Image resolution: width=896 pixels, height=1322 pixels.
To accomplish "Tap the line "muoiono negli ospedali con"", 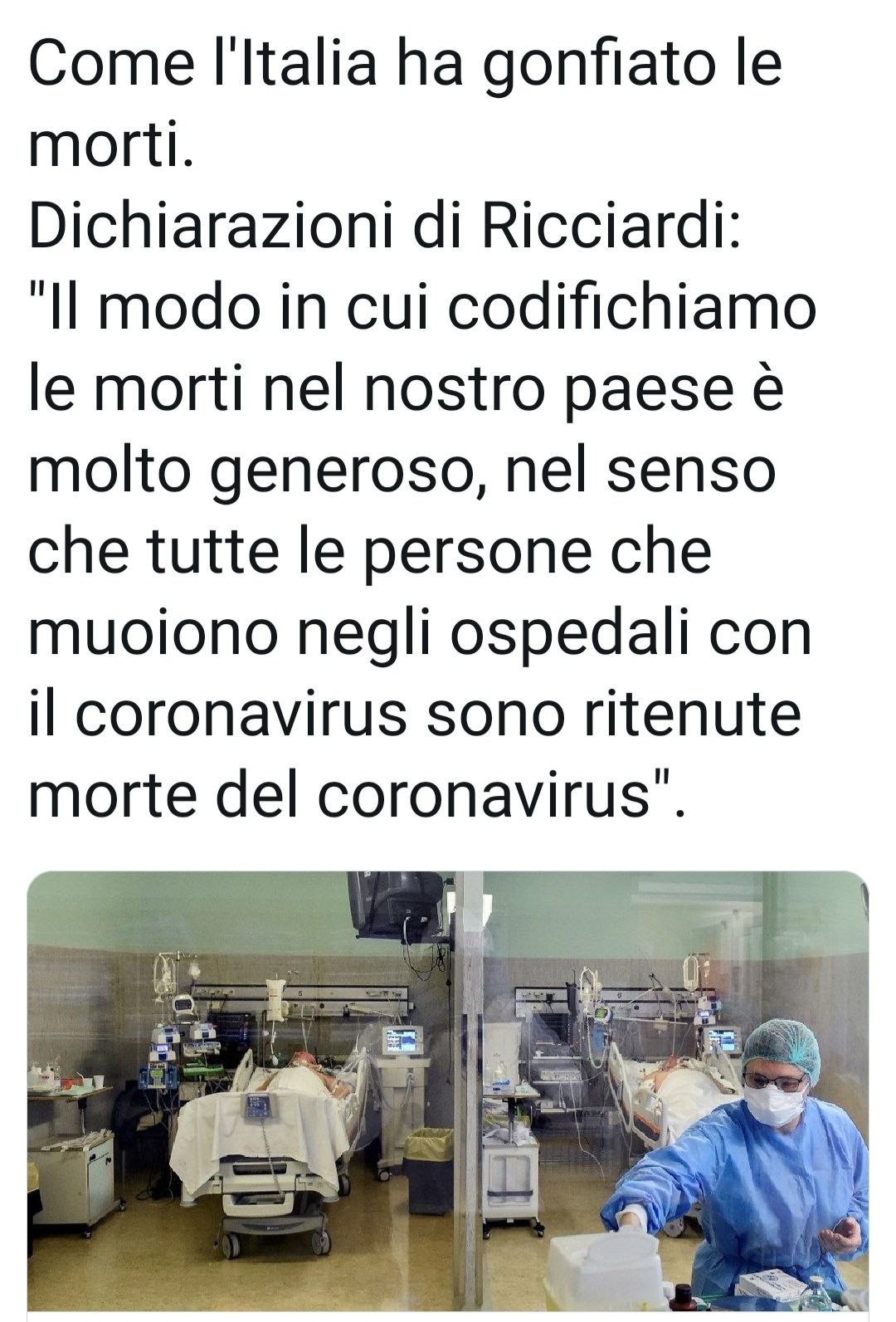I will 420,635.
